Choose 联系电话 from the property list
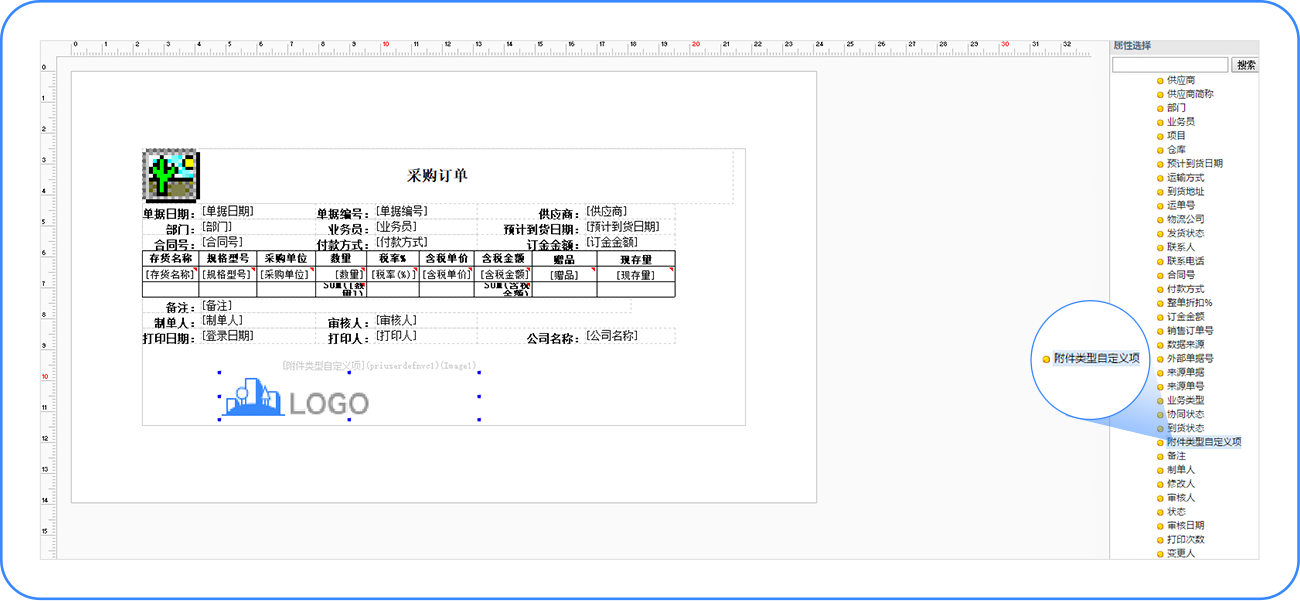Image resolution: width=1300 pixels, height=601 pixels. [1185, 261]
